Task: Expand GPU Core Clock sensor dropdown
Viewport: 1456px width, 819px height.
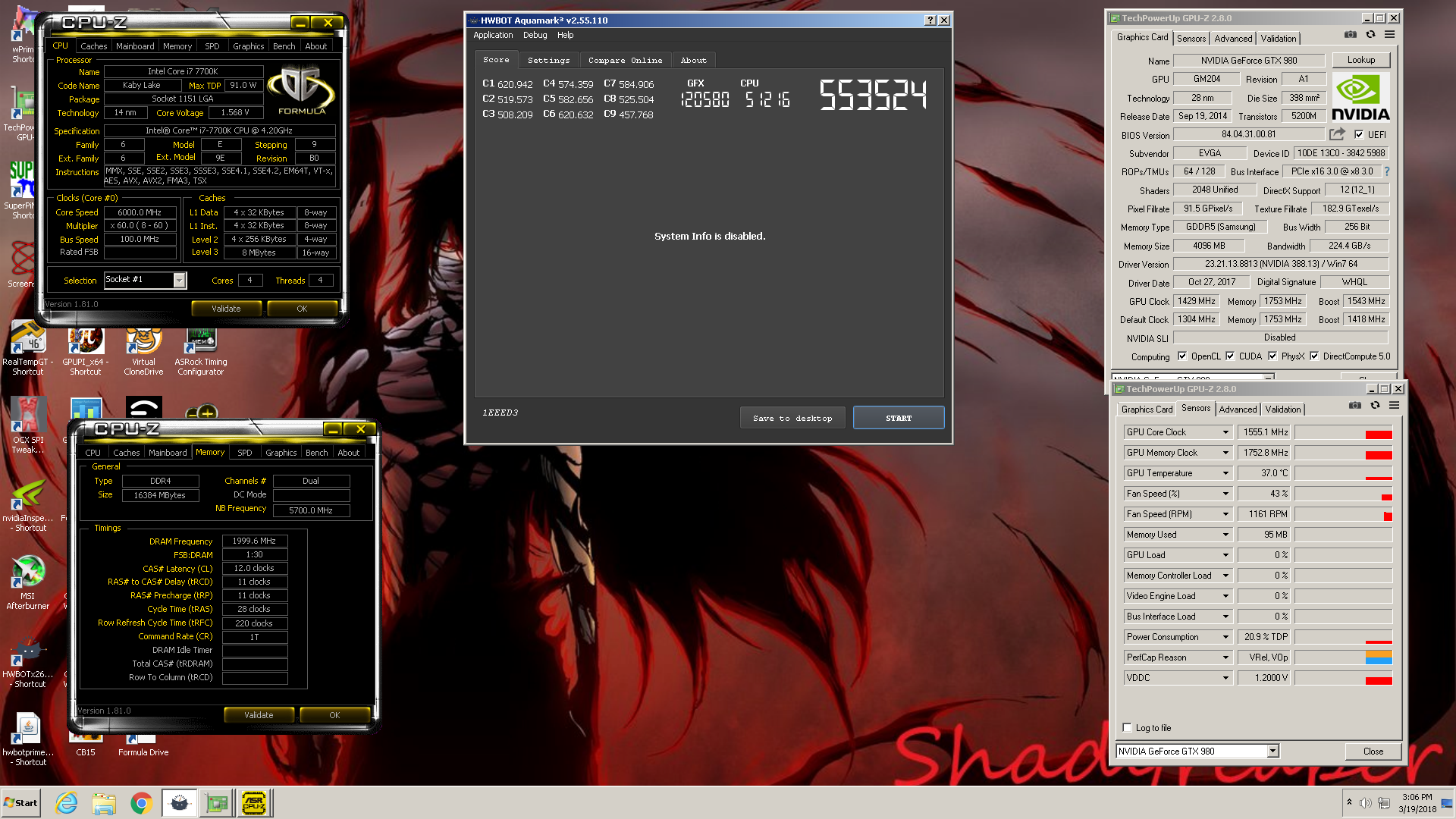Action: (x=1225, y=432)
